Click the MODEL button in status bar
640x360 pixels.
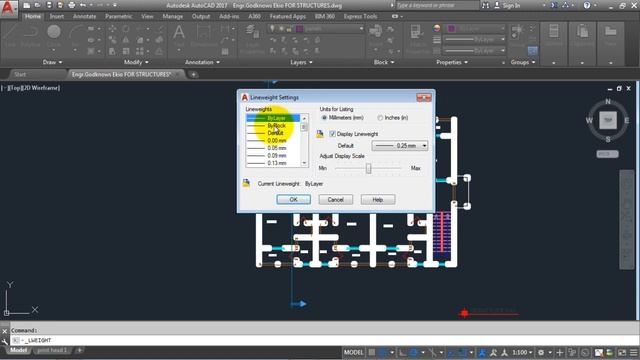tap(353, 352)
